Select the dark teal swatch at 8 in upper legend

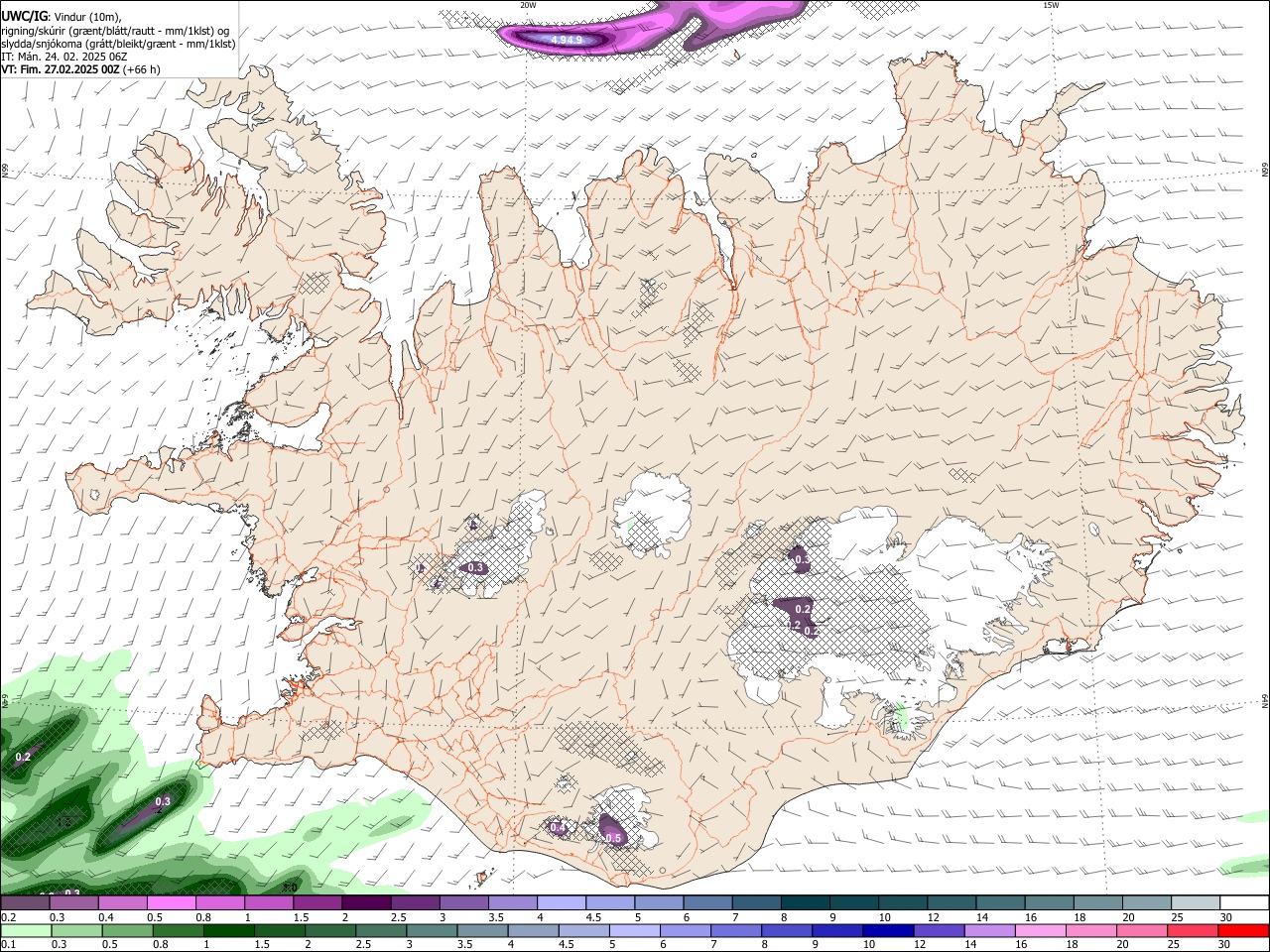point(805,903)
